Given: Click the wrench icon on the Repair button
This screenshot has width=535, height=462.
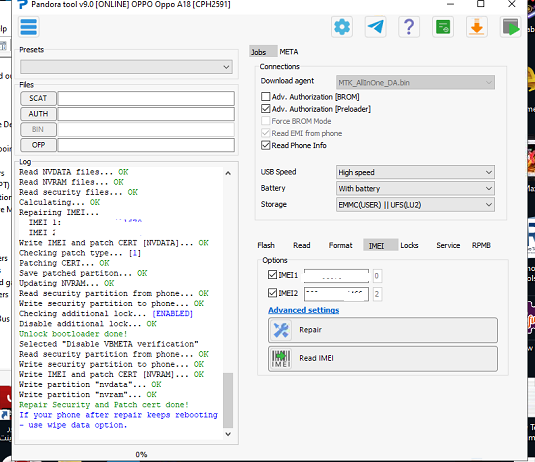Looking at the screenshot, I should click(281, 330).
